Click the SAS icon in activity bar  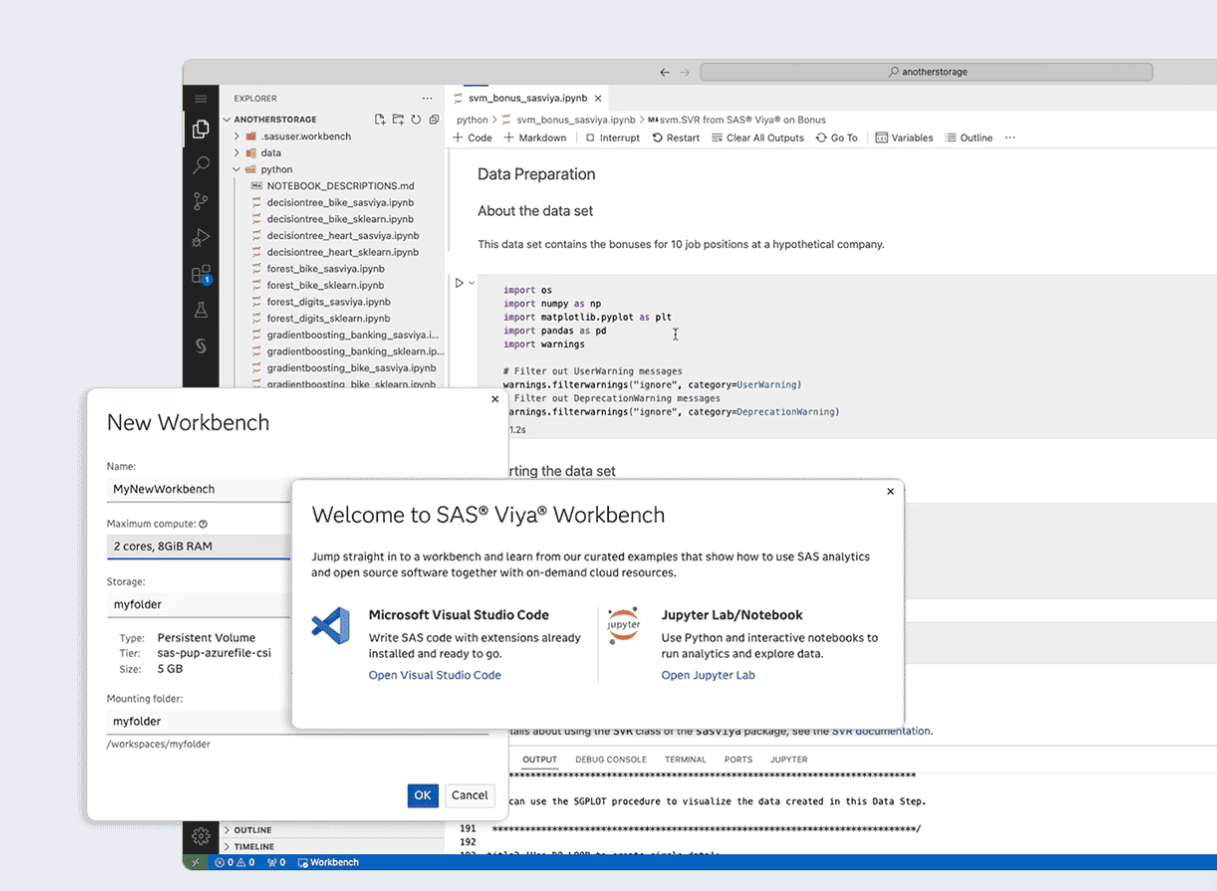point(201,346)
